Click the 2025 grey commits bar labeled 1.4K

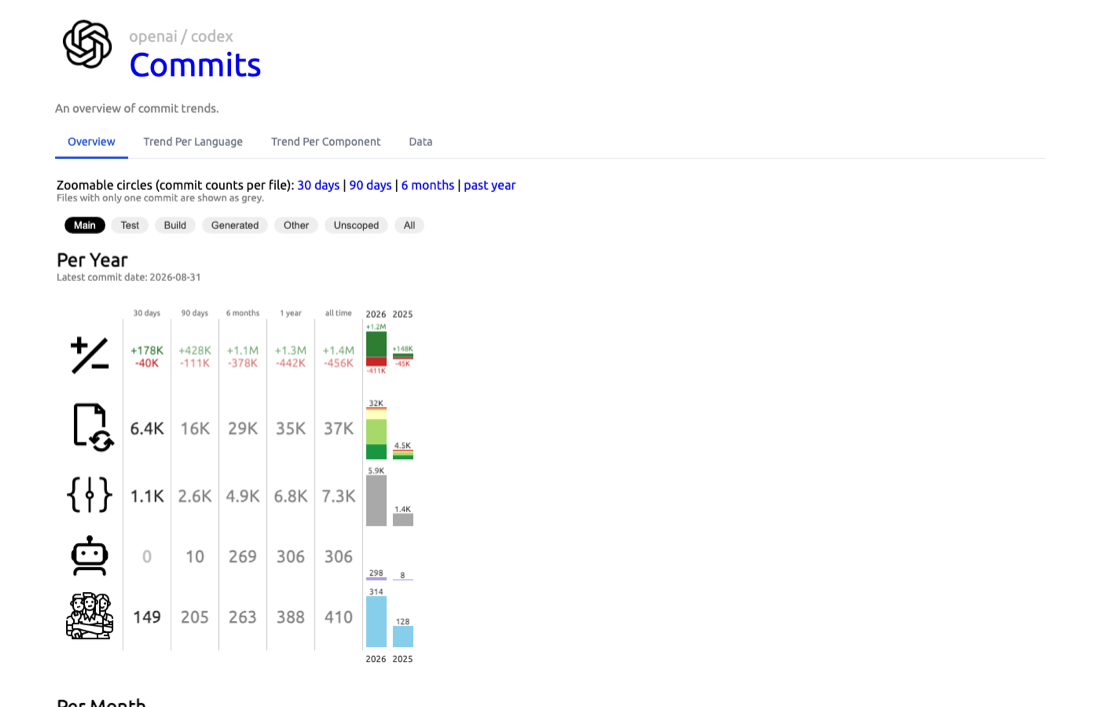click(x=403, y=520)
